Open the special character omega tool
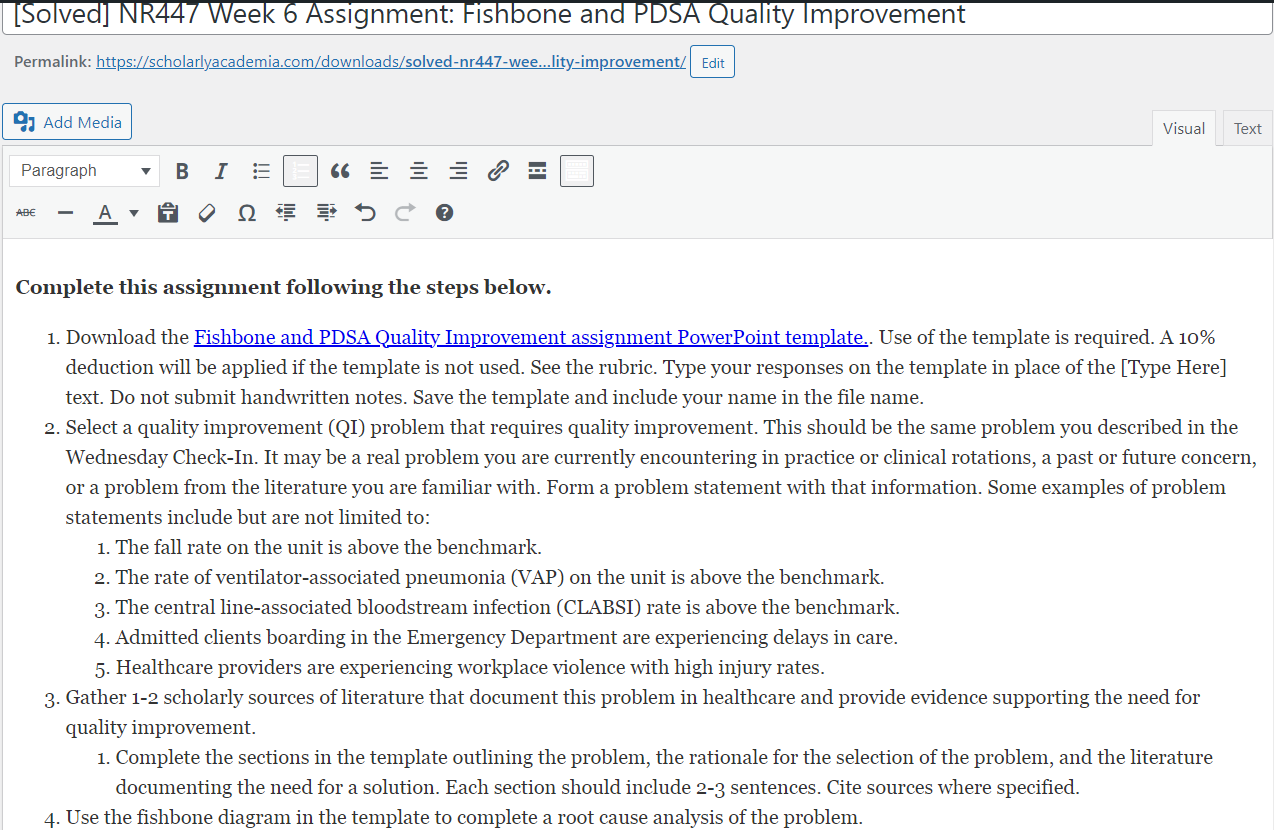 tap(247, 212)
